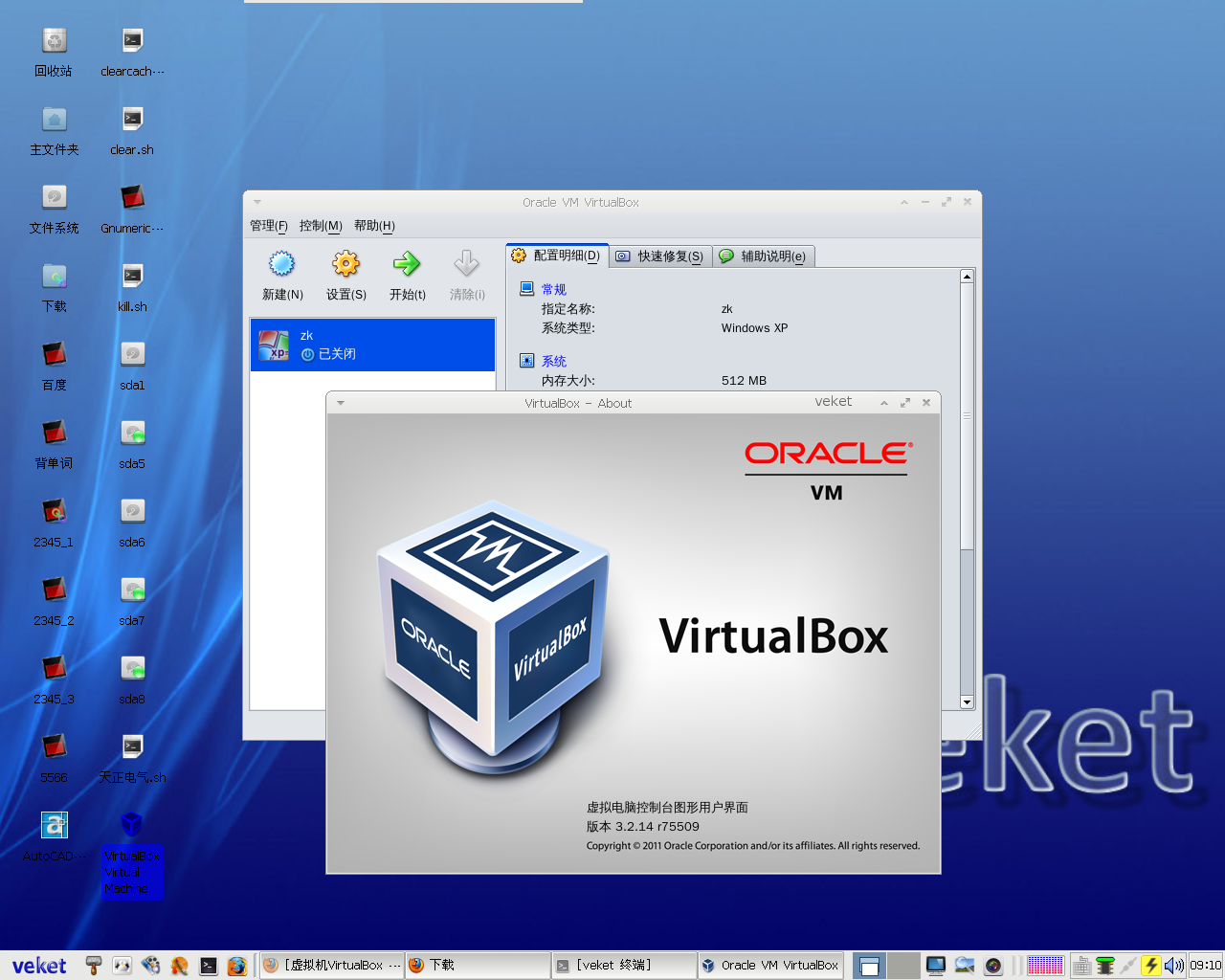Click the details pane scroll up arrow

point(967,277)
